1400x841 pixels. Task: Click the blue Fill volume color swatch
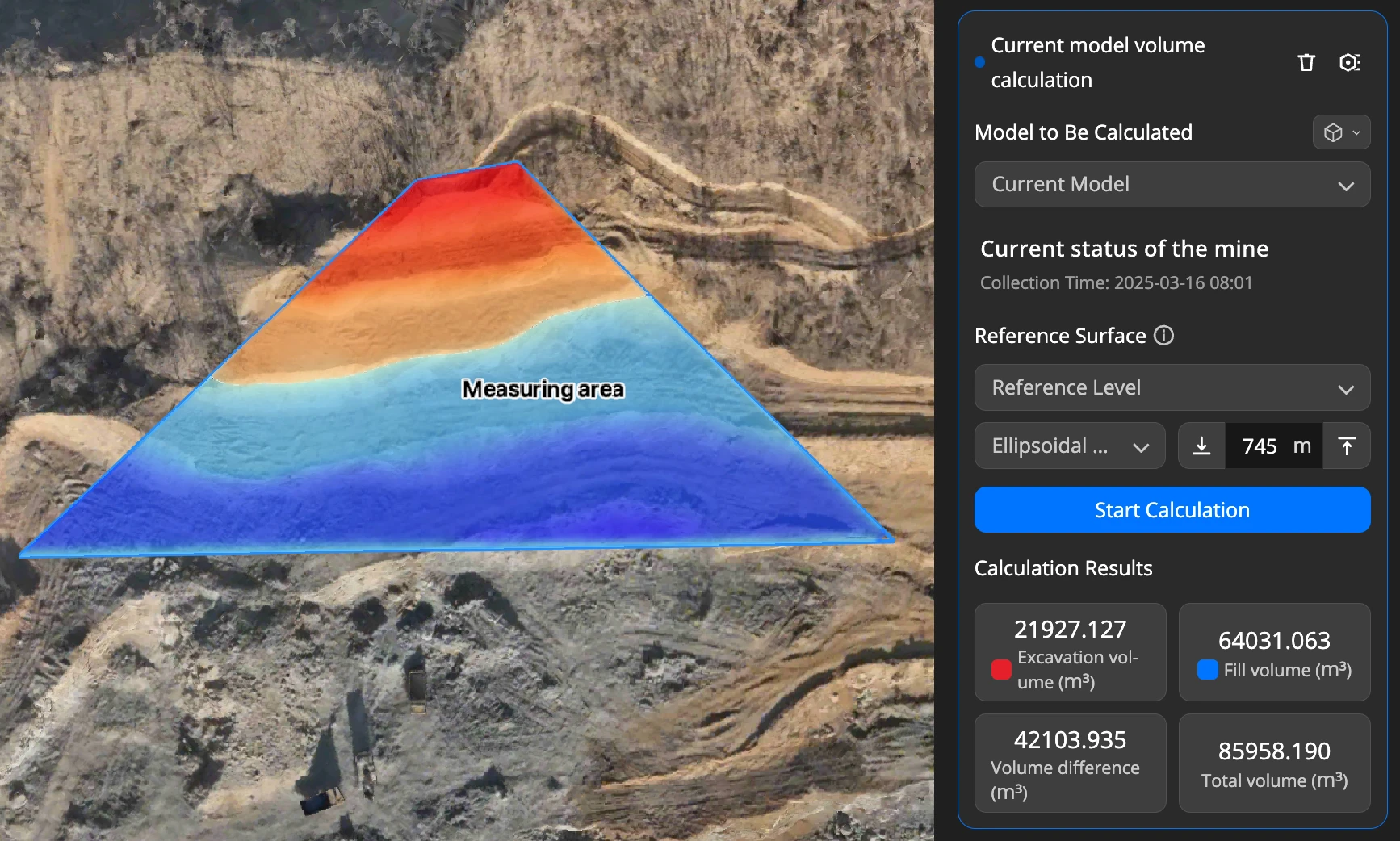[1208, 669]
